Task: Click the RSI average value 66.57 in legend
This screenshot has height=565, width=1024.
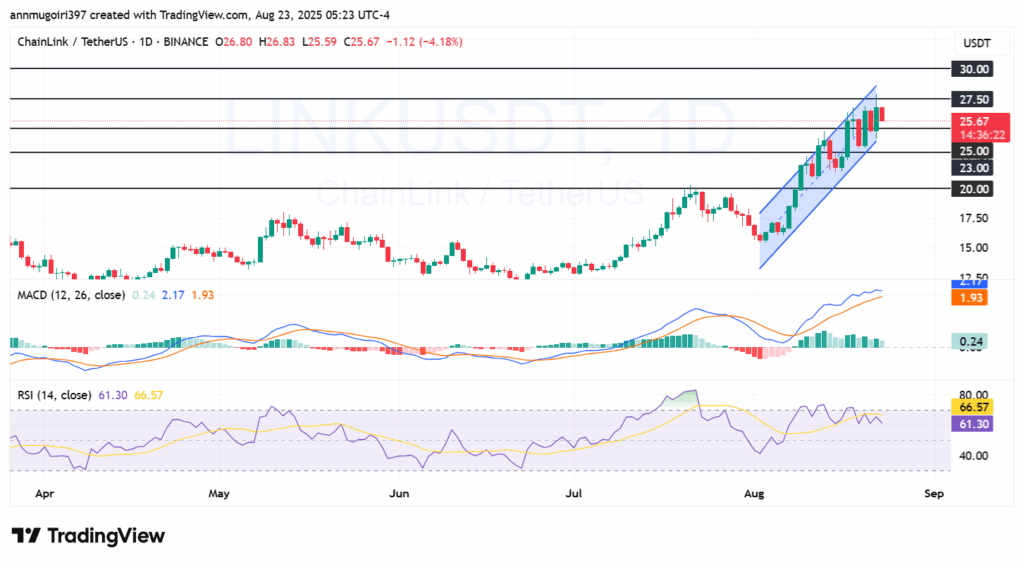Action: coord(149,395)
